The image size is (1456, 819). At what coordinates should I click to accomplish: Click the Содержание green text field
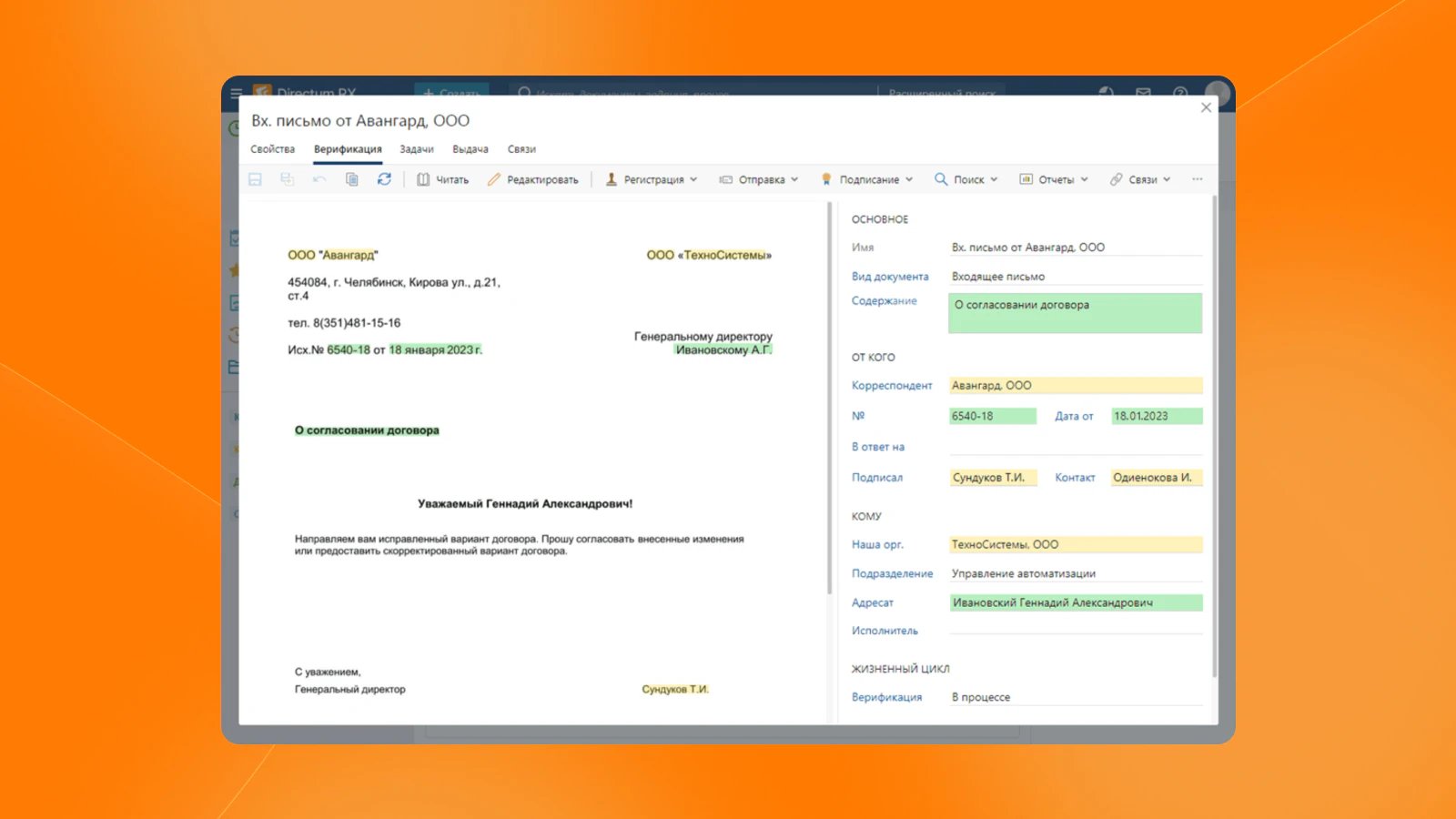1076,313
